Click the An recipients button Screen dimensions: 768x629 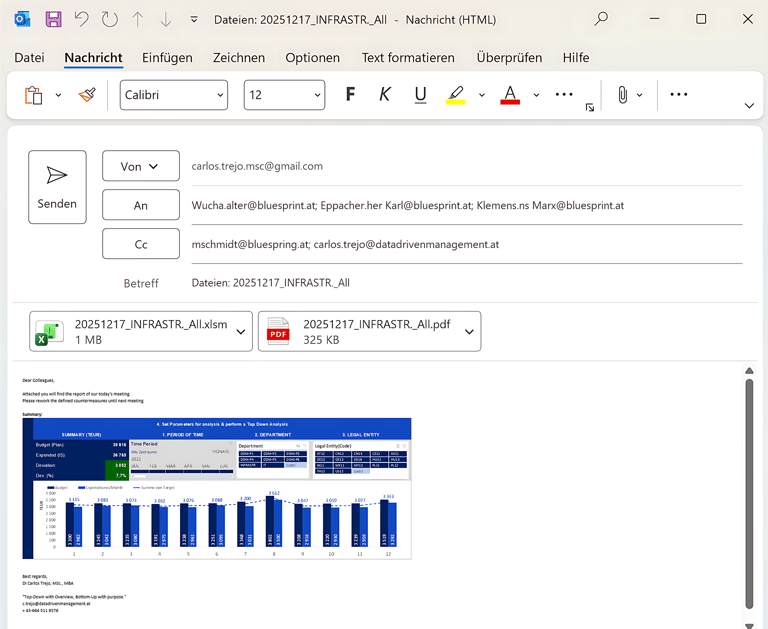(x=141, y=205)
